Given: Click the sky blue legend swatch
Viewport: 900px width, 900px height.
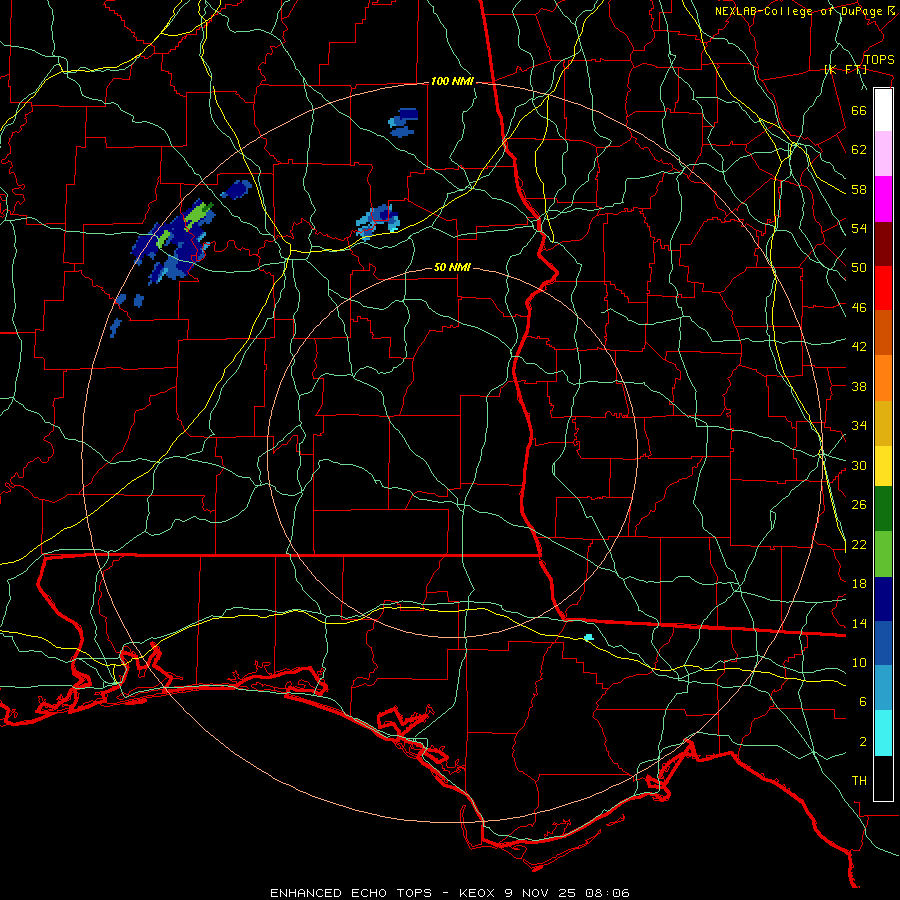Looking at the screenshot, I should pyautogui.click(x=883, y=688).
